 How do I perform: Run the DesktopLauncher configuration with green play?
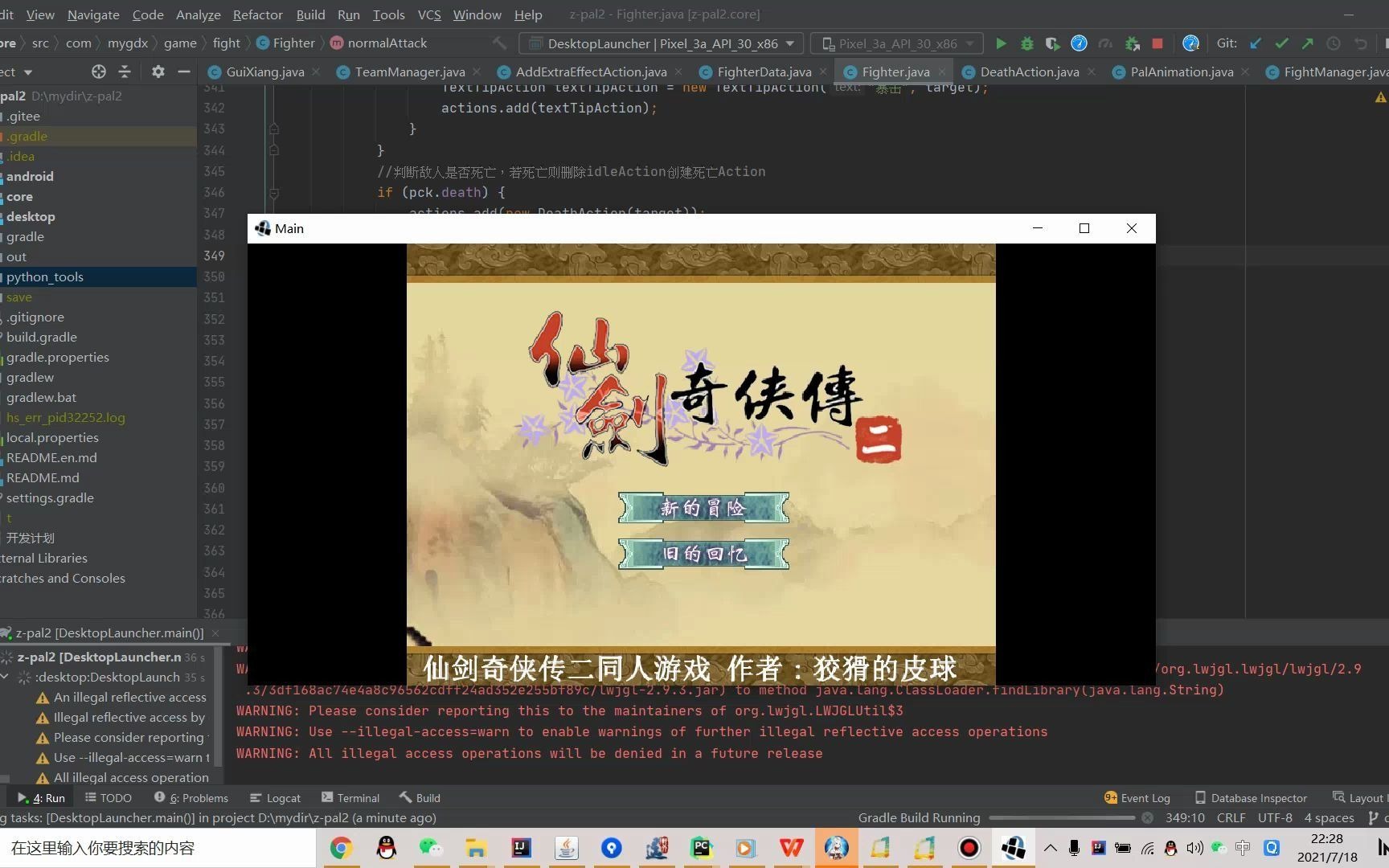coord(1001,43)
